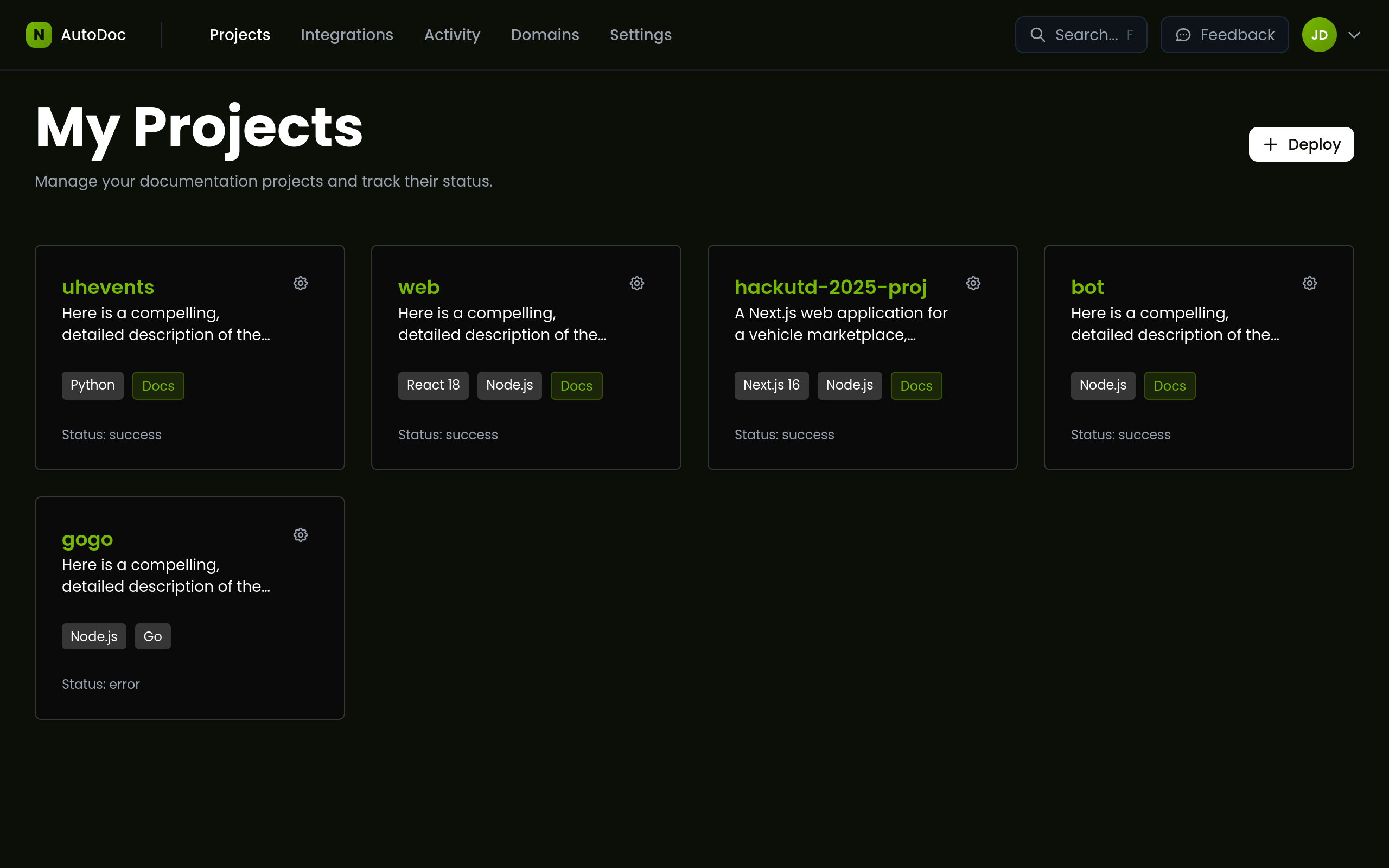Open settings gear on uhevents card

(x=300, y=283)
